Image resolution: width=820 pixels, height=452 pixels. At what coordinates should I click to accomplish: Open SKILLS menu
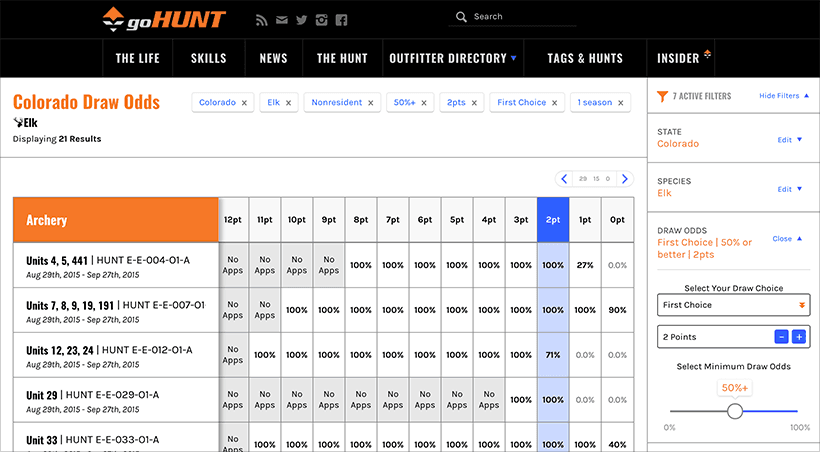[209, 58]
